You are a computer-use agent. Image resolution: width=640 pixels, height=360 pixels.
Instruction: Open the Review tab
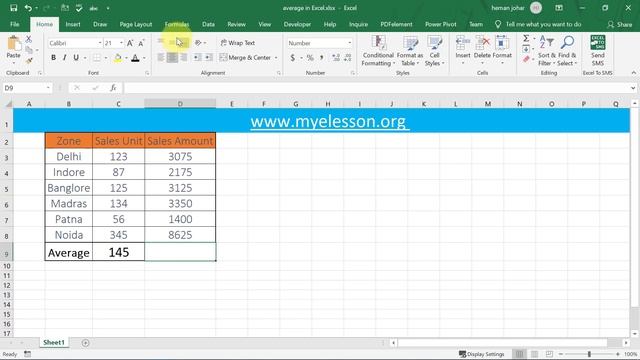[236, 24]
